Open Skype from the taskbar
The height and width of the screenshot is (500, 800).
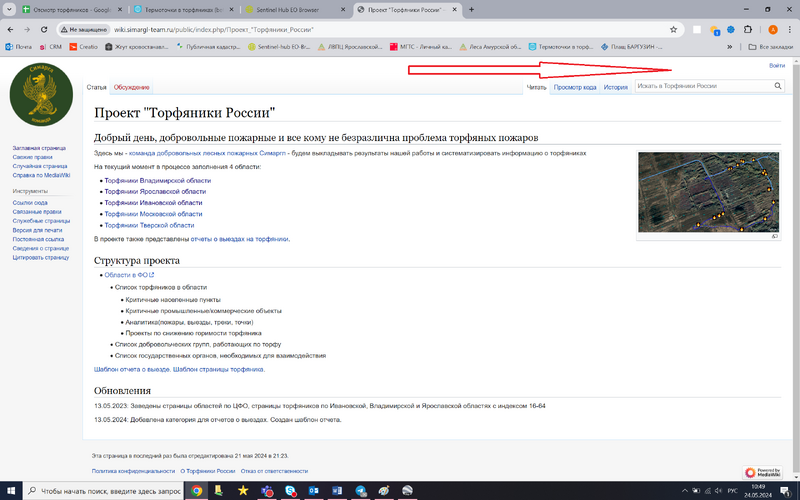pyautogui.click(x=290, y=490)
